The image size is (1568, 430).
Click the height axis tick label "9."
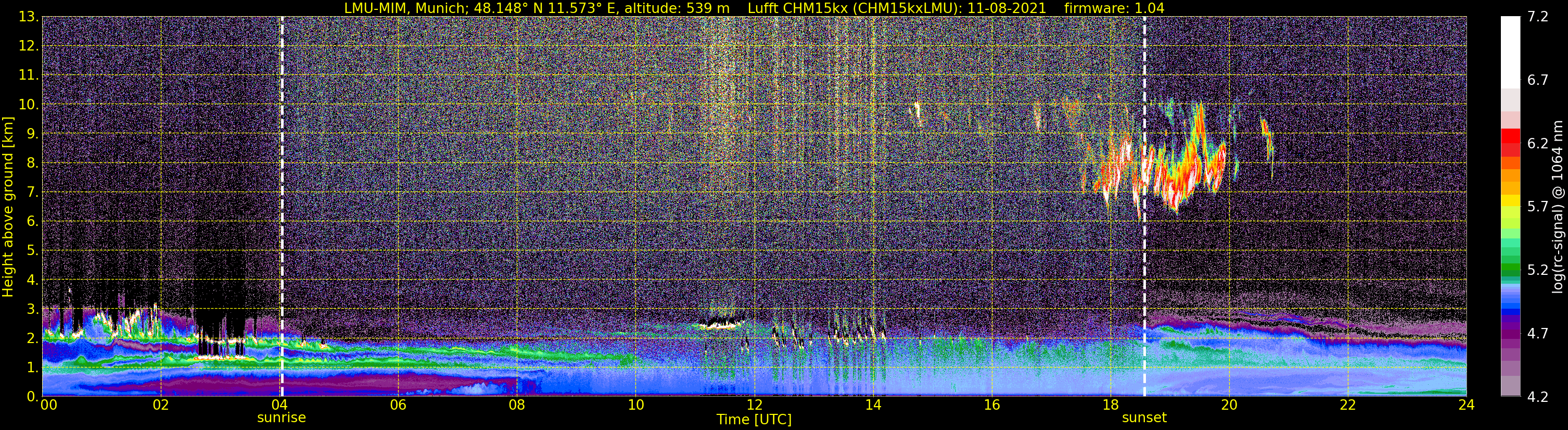coord(32,134)
